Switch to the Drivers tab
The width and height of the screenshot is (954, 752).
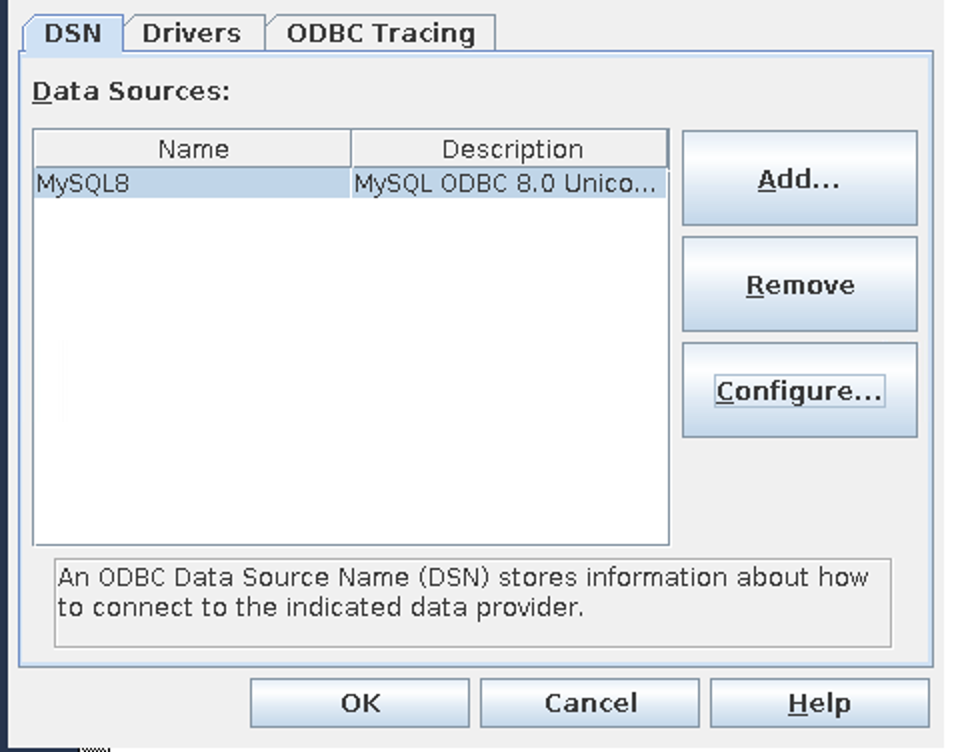190,33
